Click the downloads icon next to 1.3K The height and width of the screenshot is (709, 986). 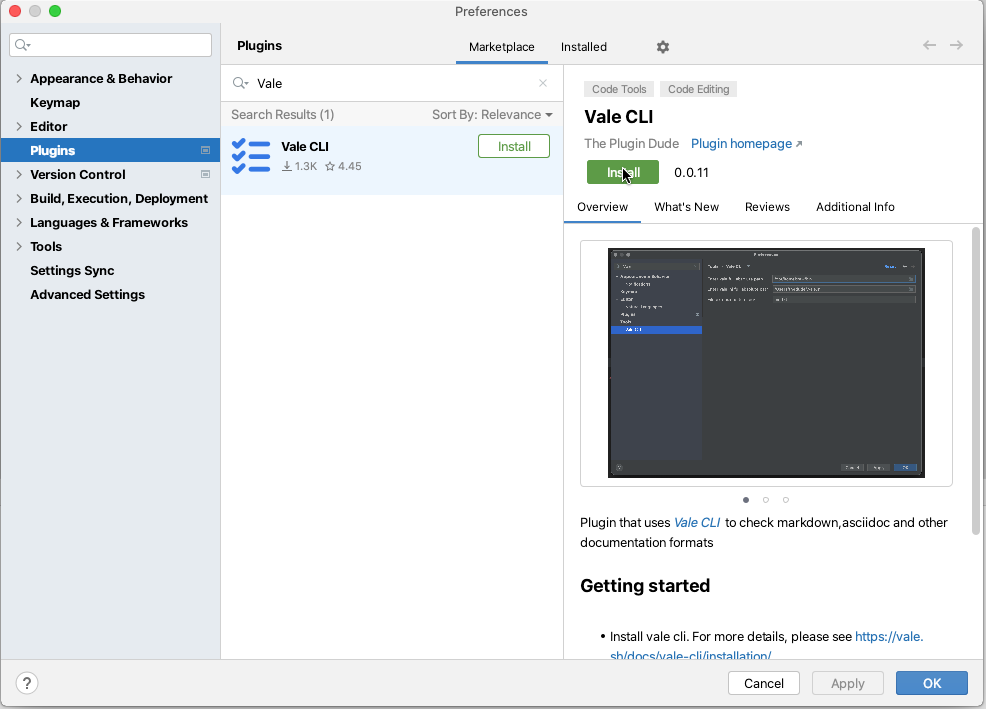tap(286, 166)
